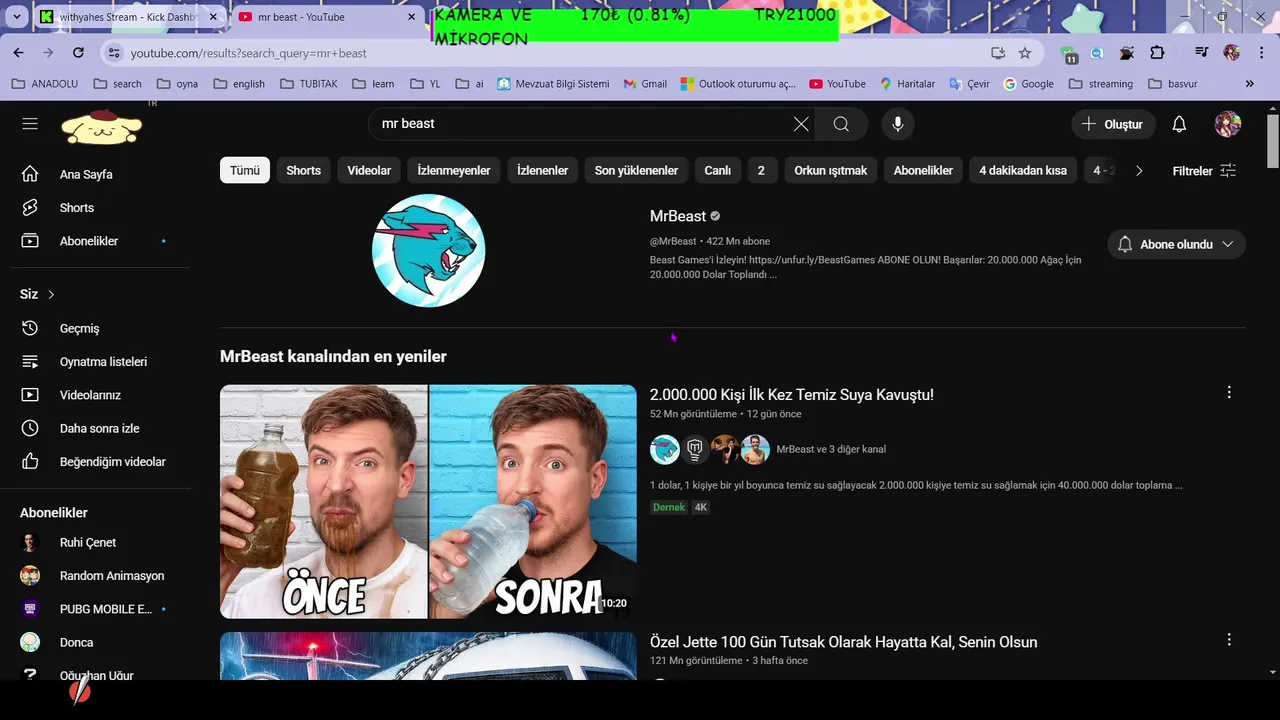Image resolution: width=1280 pixels, height=720 pixels.
Task: Open the streaming bookmark folder
Action: click(1101, 84)
